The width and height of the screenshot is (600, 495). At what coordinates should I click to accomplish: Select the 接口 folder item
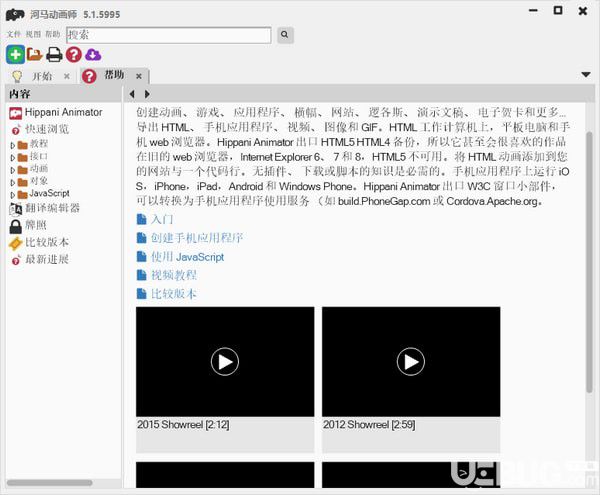click(39, 156)
